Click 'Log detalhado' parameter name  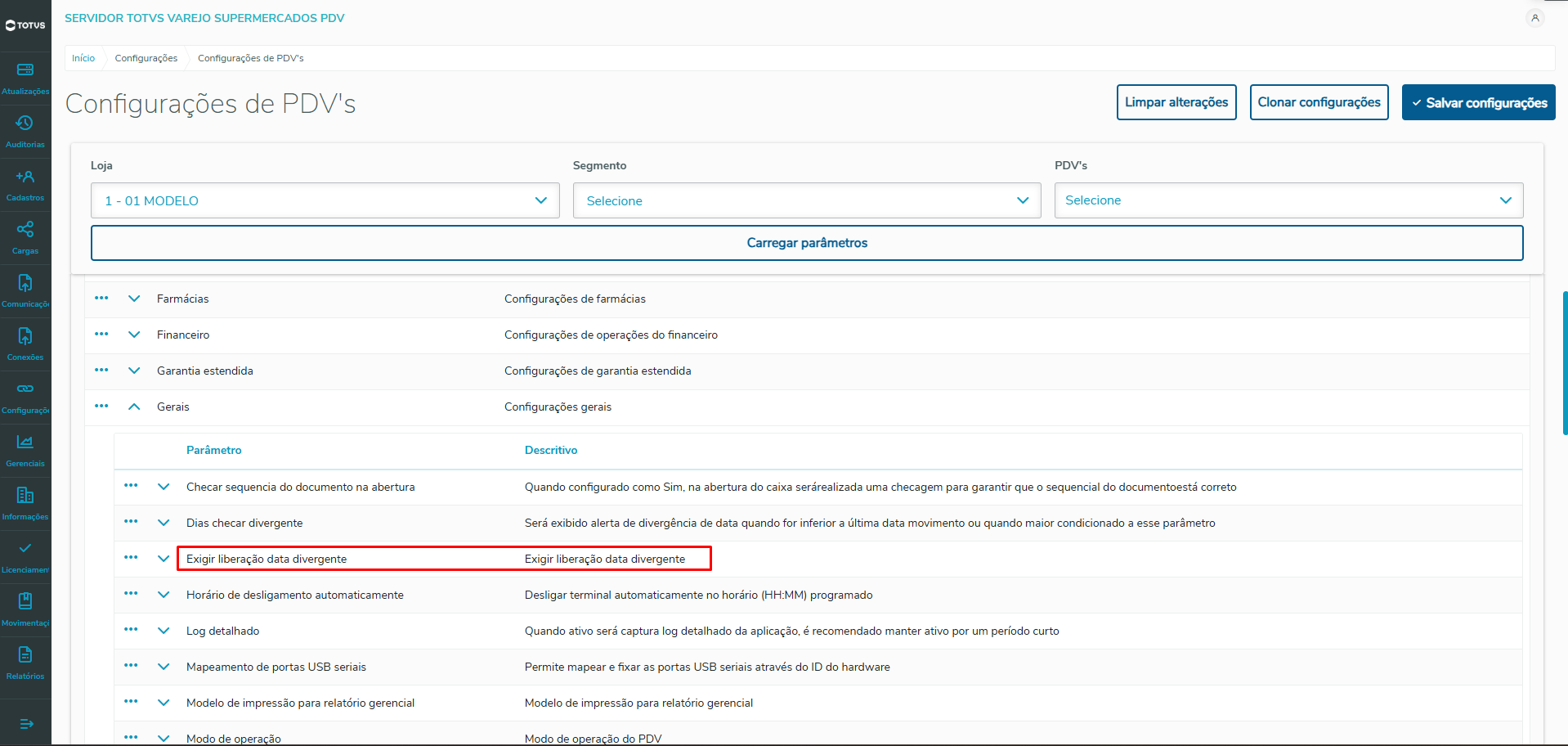[x=222, y=631]
